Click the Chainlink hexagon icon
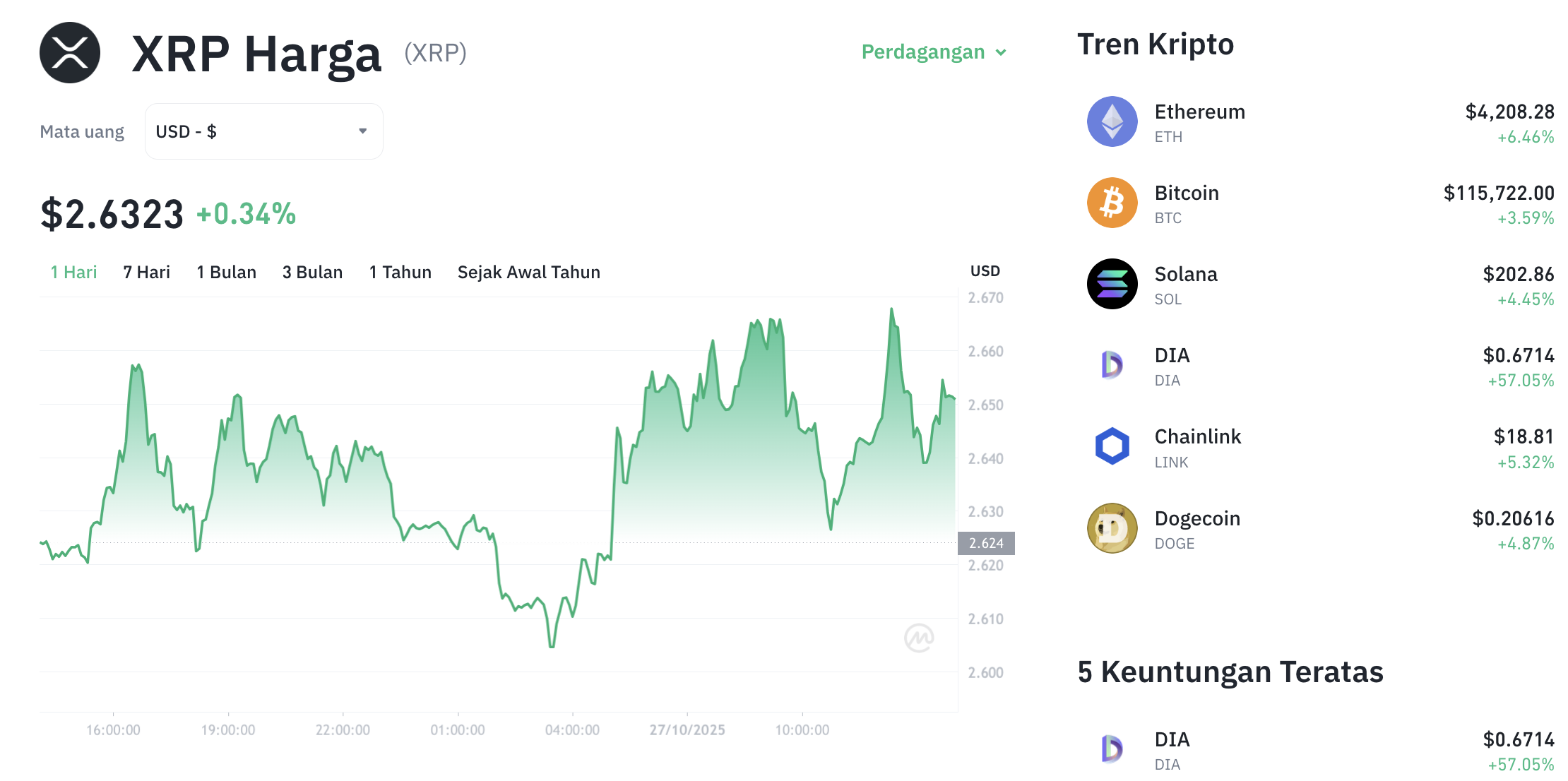Viewport: 1568px width, 781px height. pos(1112,446)
